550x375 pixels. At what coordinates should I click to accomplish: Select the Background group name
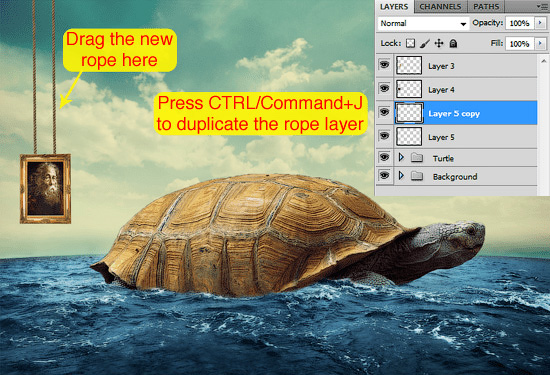tap(455, 177)
